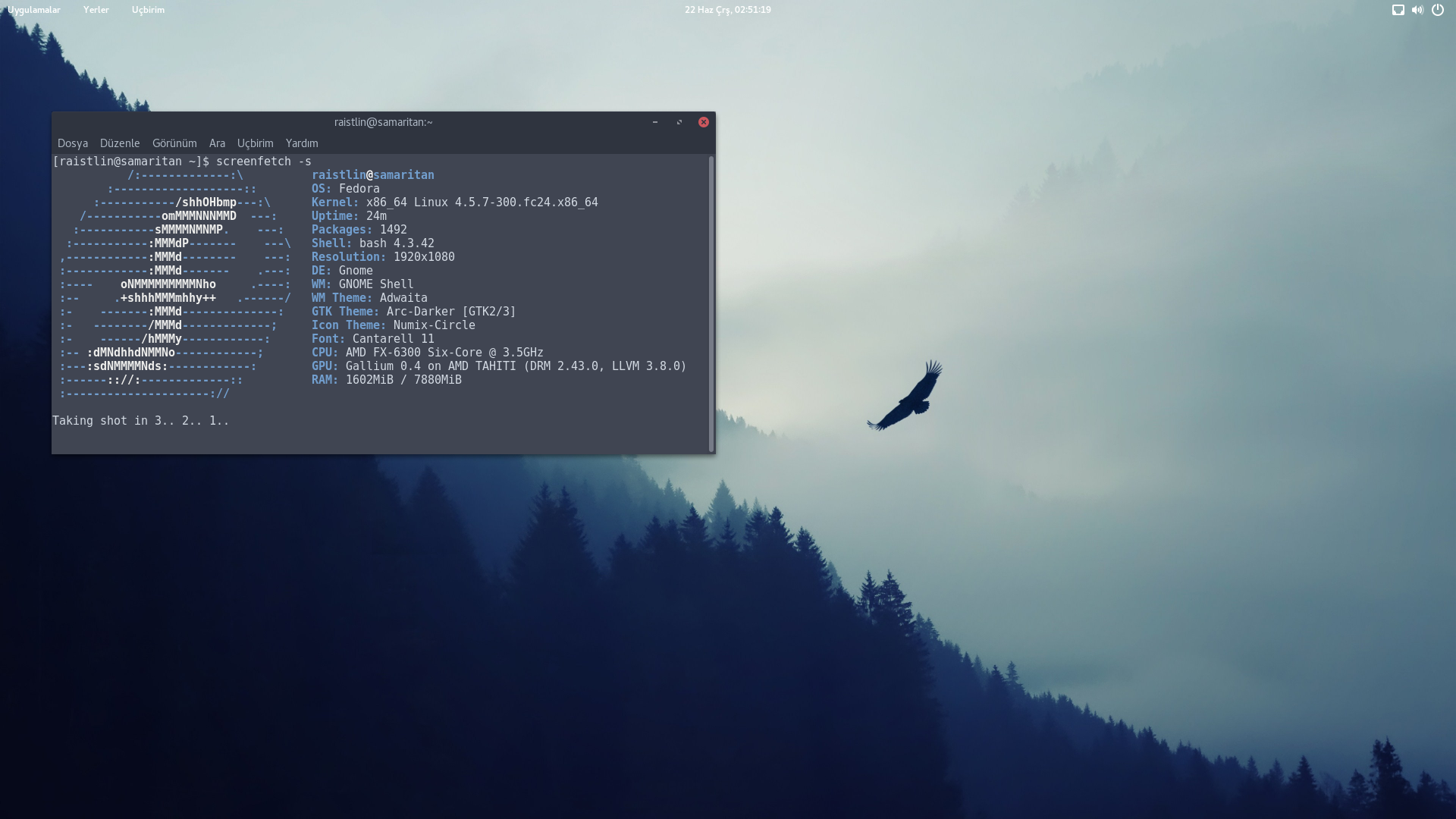Open the Görünüm menu in terminal
The width and height of the screenshot is (1456, 819).
174,143
